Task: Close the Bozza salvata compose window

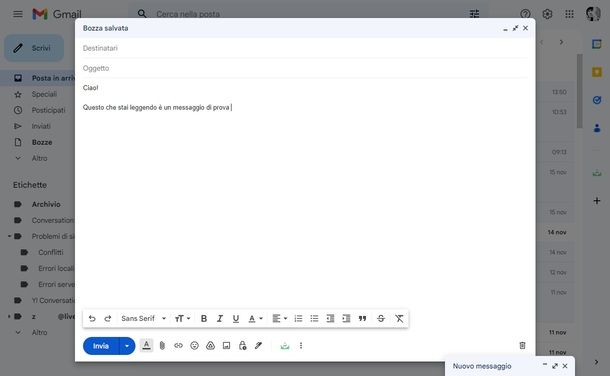Action: [526, 28]
